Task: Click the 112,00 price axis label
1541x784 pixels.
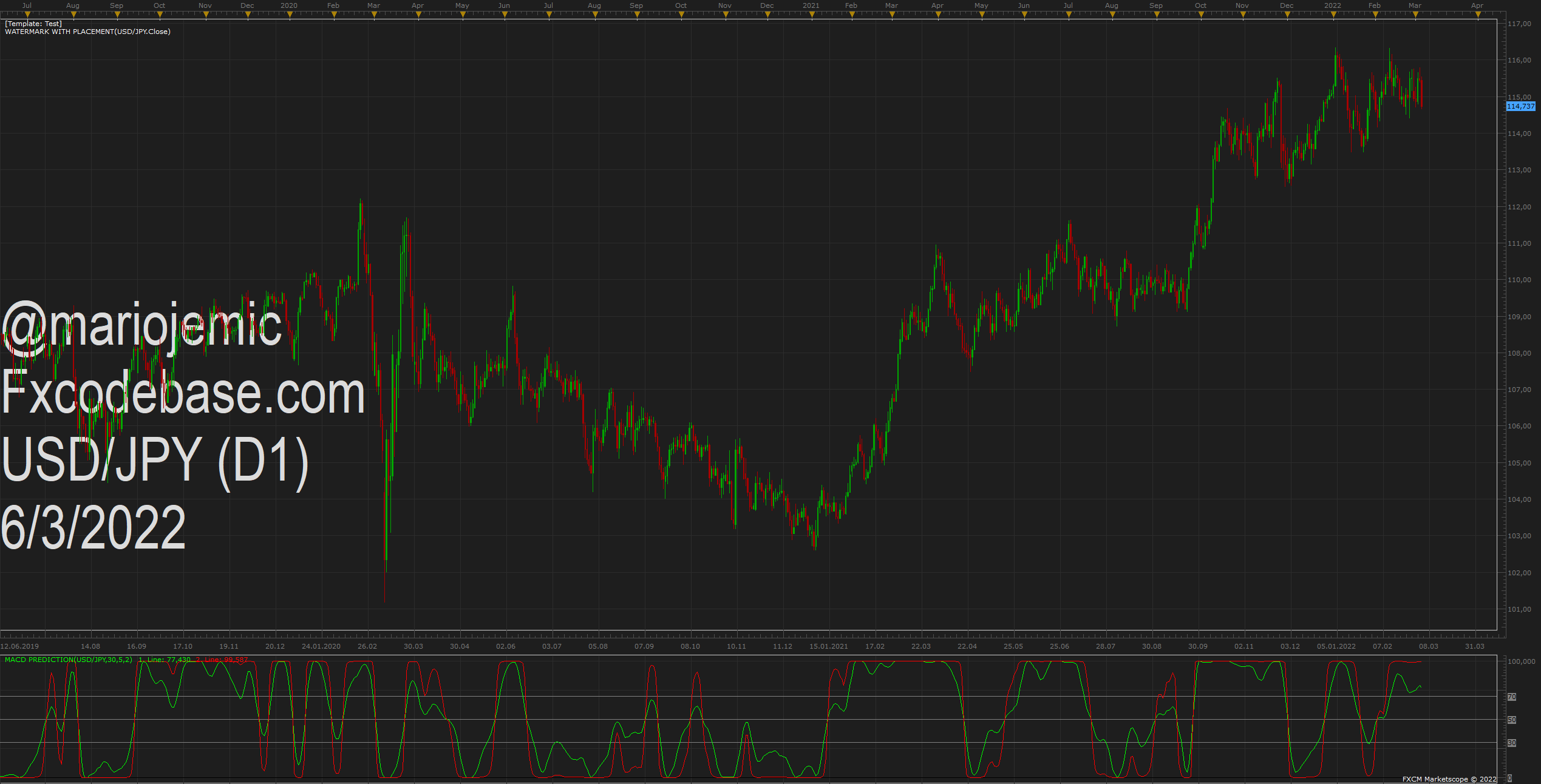Action: [1520, 207]
